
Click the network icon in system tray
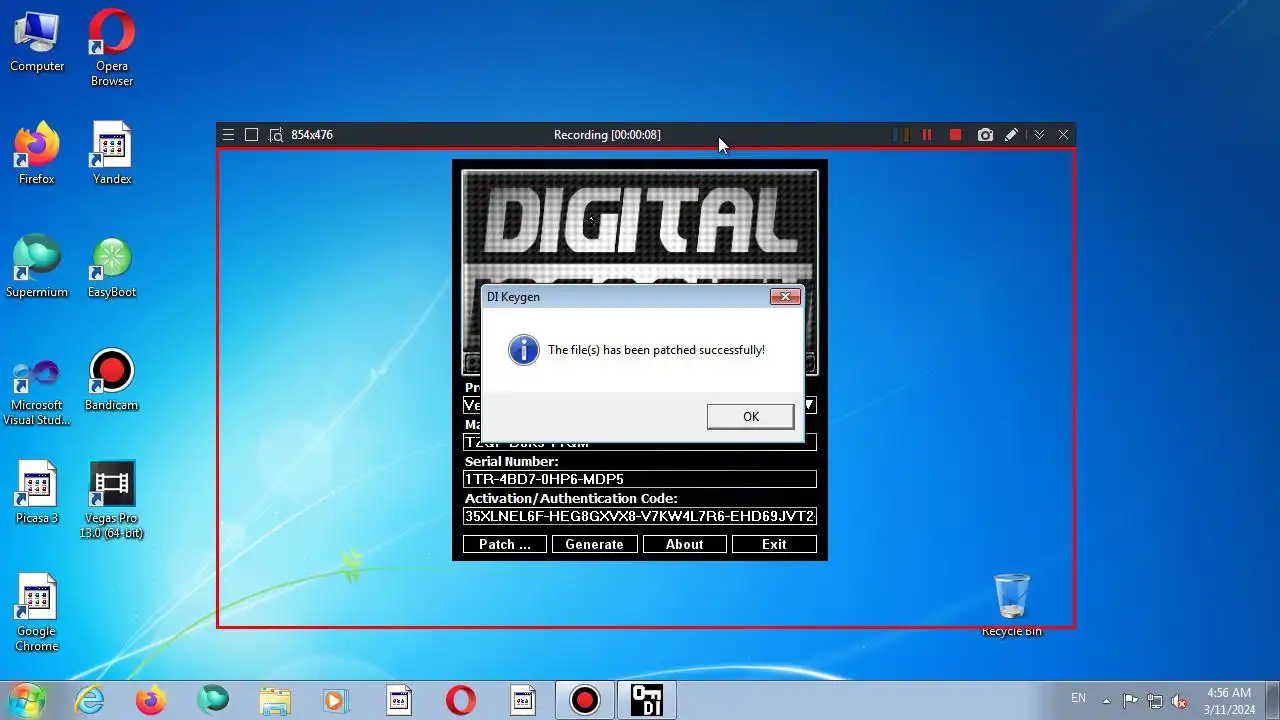[x=1155, y=701]
